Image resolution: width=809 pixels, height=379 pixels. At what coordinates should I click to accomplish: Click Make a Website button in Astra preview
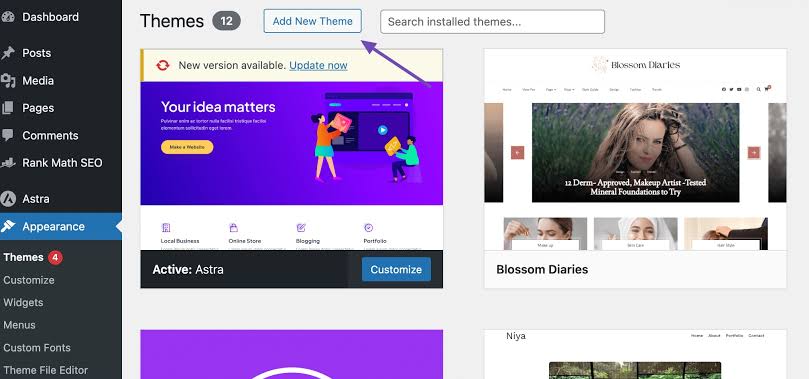coord(187,147)
